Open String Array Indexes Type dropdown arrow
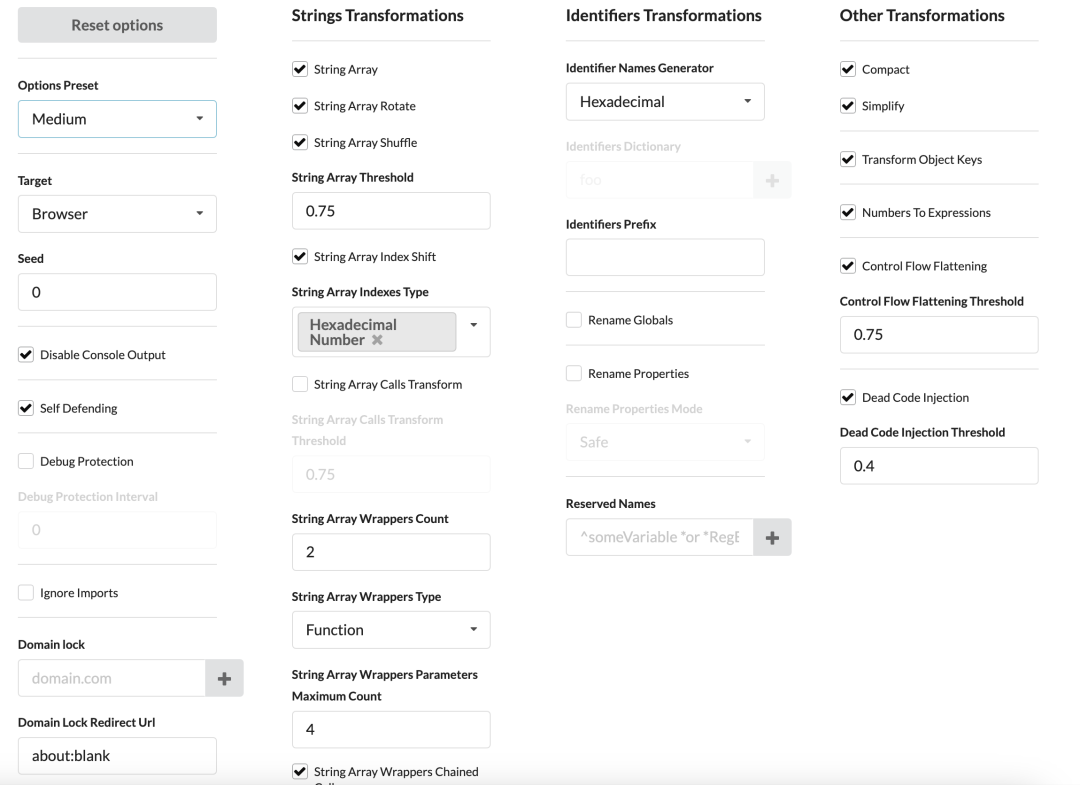Screen dimensions: 1080x785 point(474,325)
